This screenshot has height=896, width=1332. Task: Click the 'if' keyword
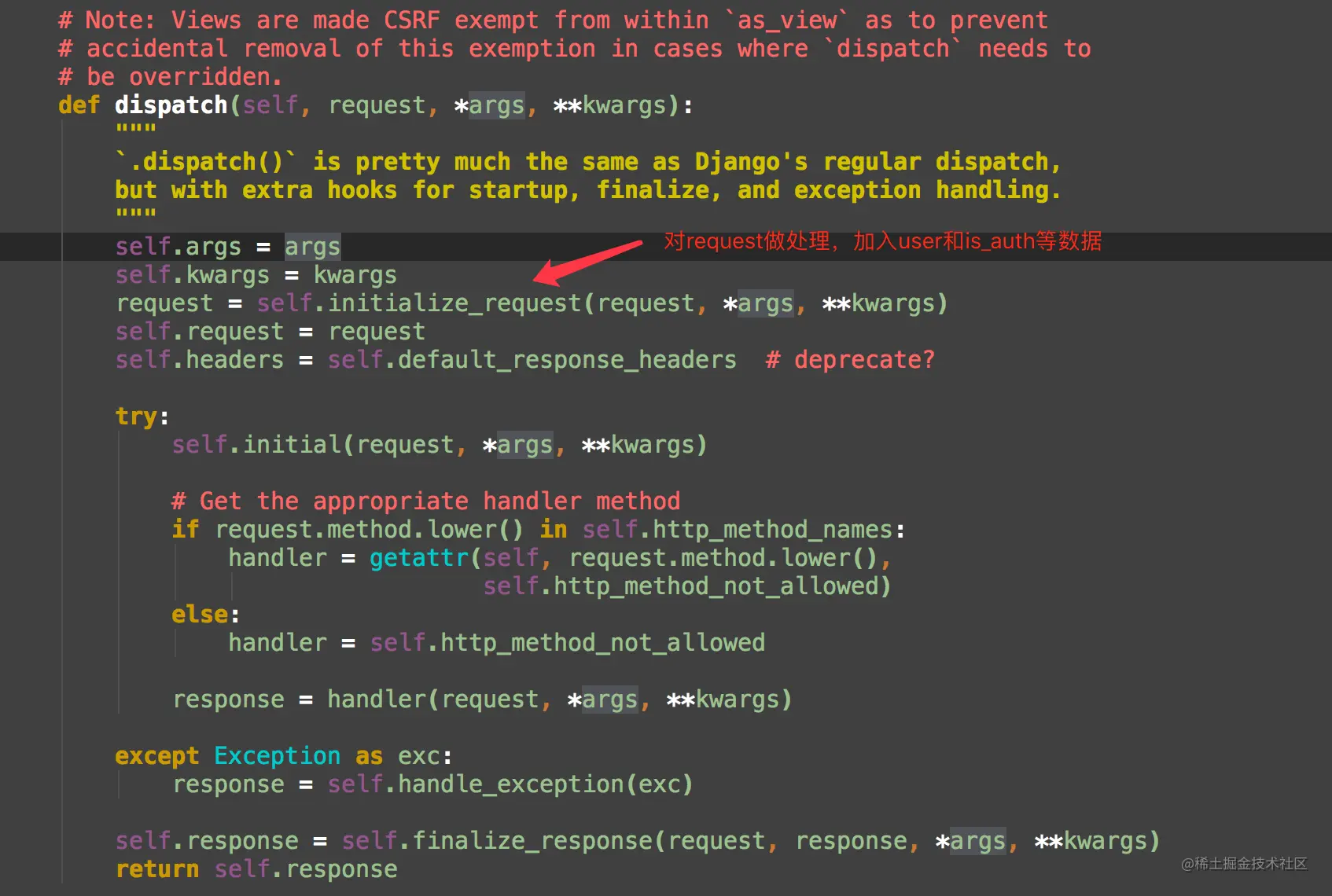[185, 529]
